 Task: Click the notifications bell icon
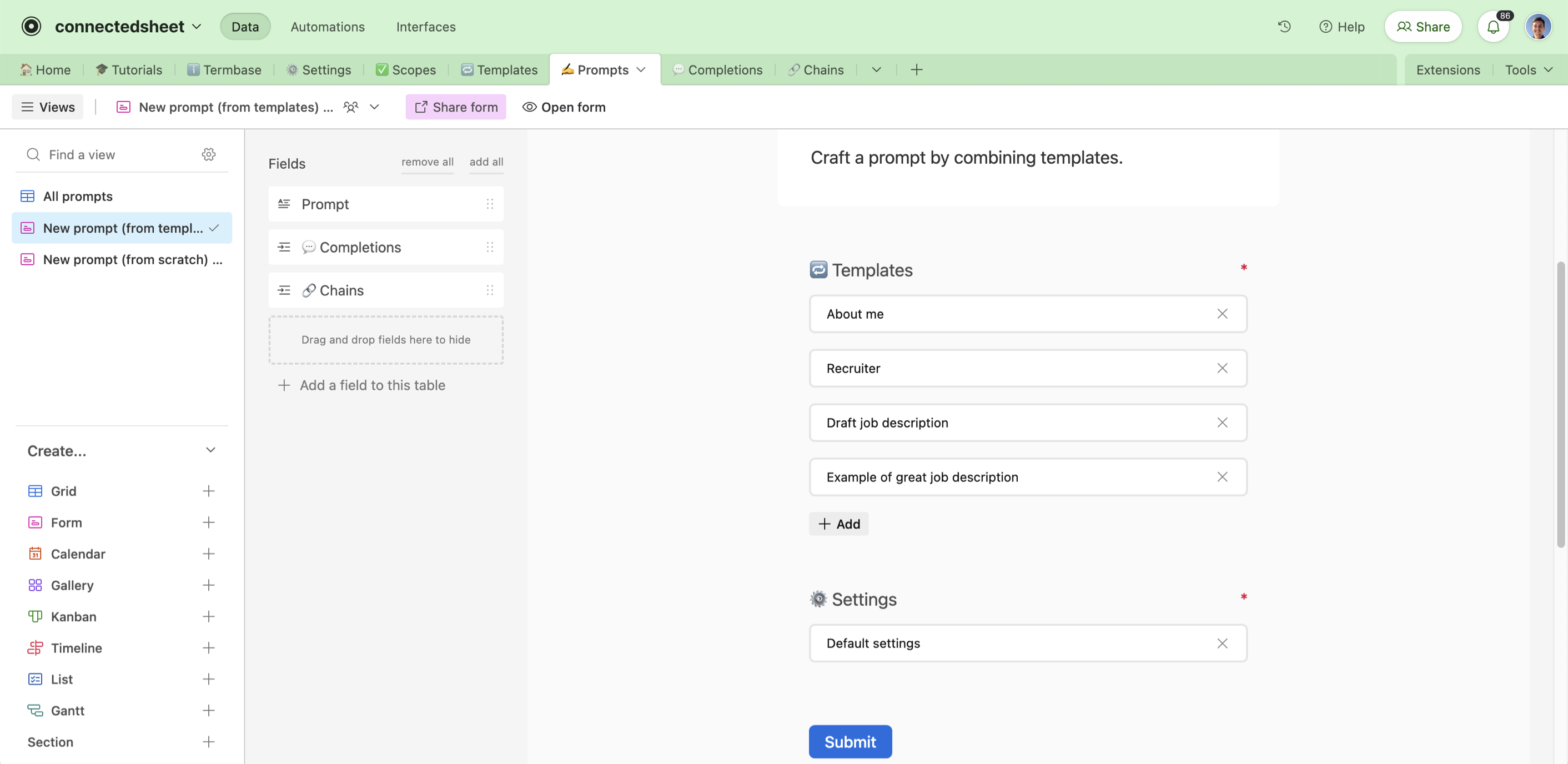(x=1492, y=27)
